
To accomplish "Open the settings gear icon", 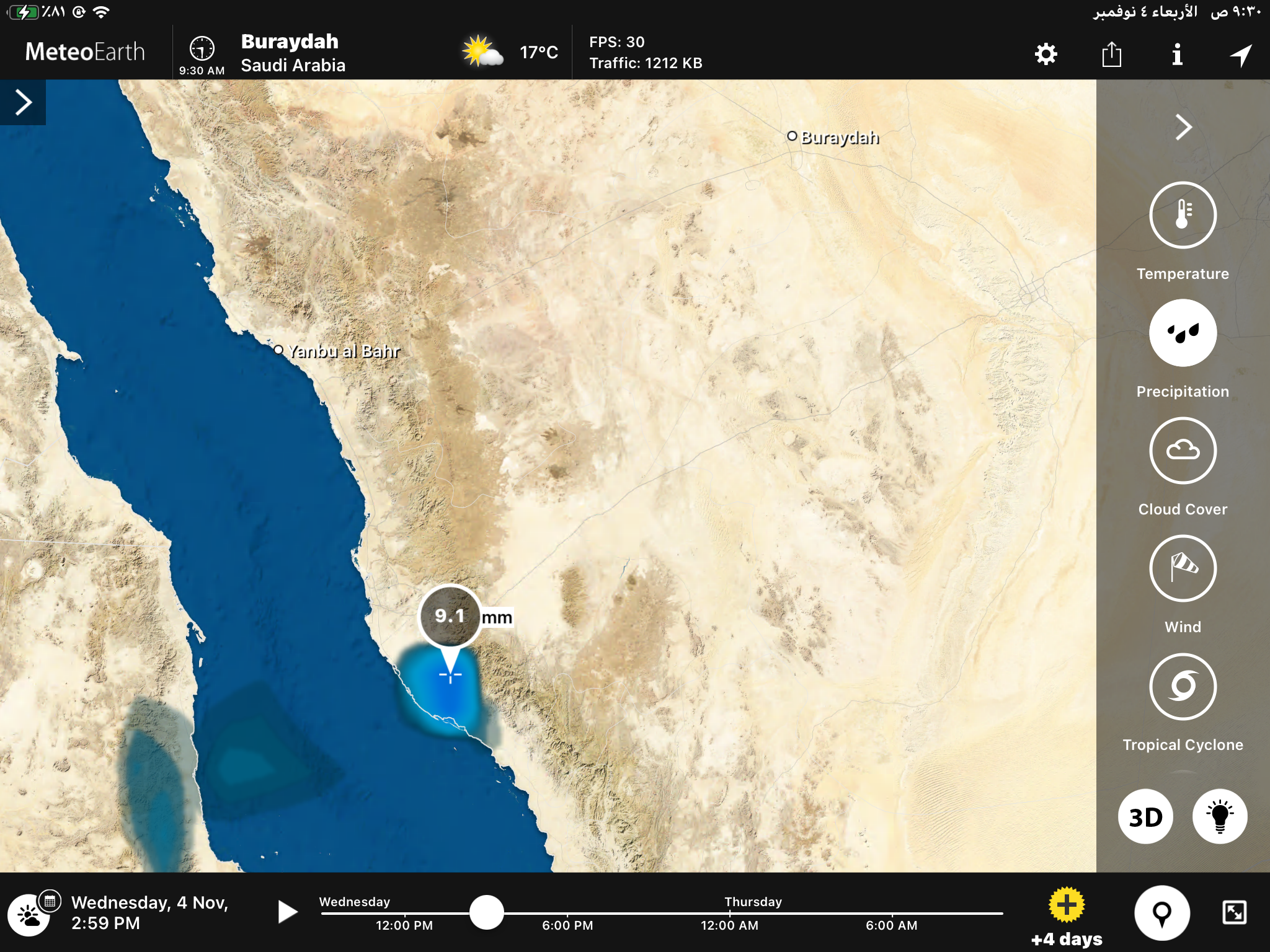I will click(x=1046, y=55).
